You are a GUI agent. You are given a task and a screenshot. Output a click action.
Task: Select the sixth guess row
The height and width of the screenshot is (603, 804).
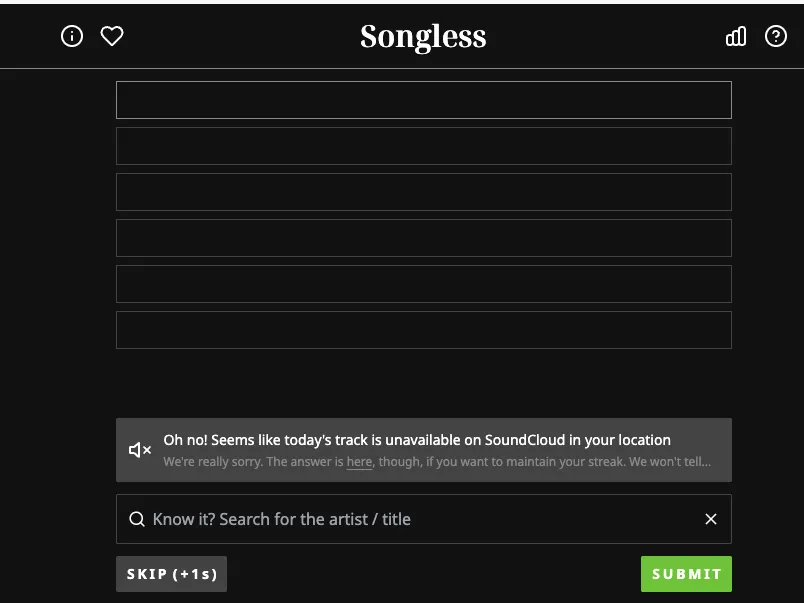click(423, 329)
